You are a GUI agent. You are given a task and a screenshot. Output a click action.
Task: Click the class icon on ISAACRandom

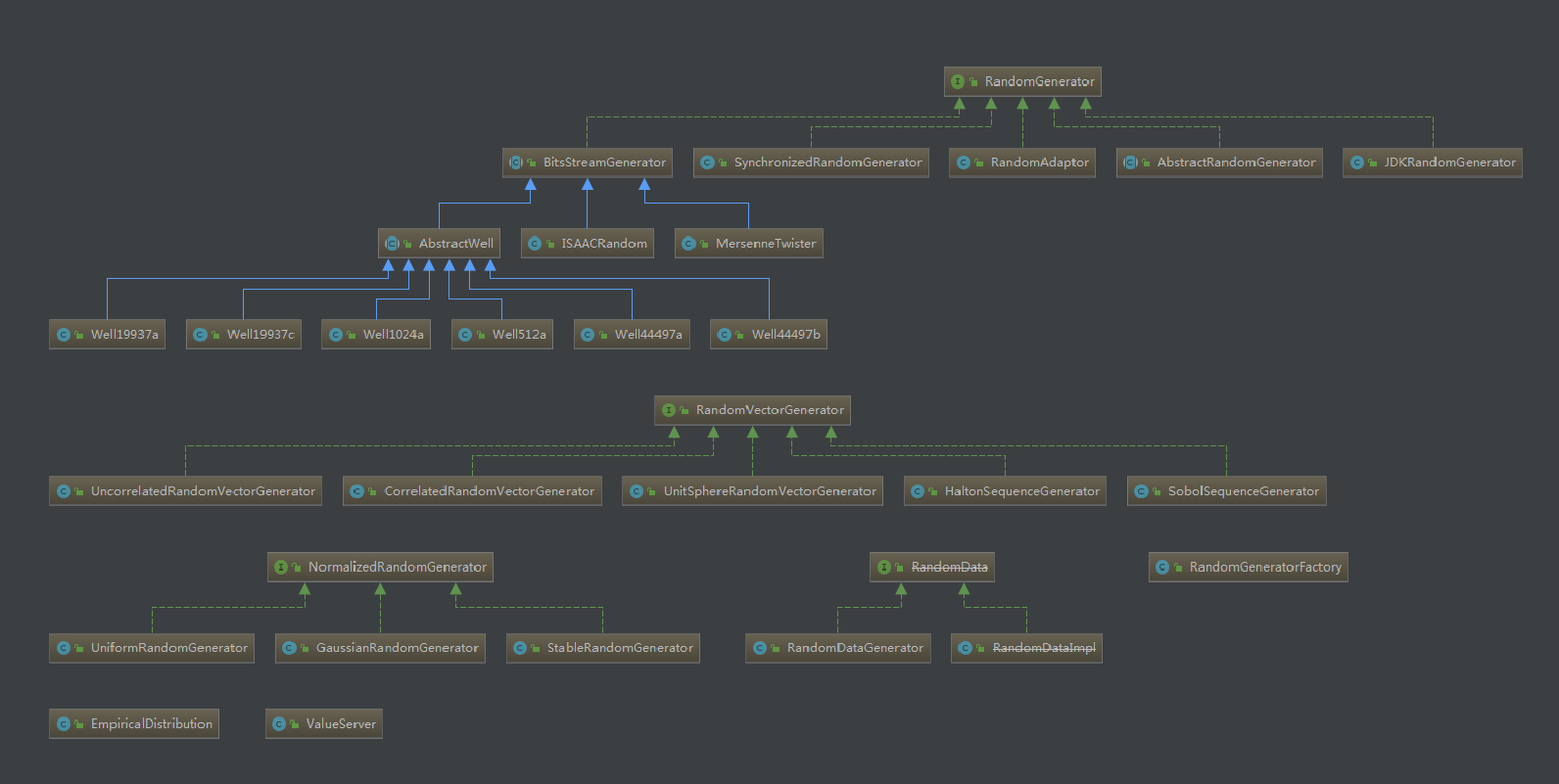pos(535,244)
